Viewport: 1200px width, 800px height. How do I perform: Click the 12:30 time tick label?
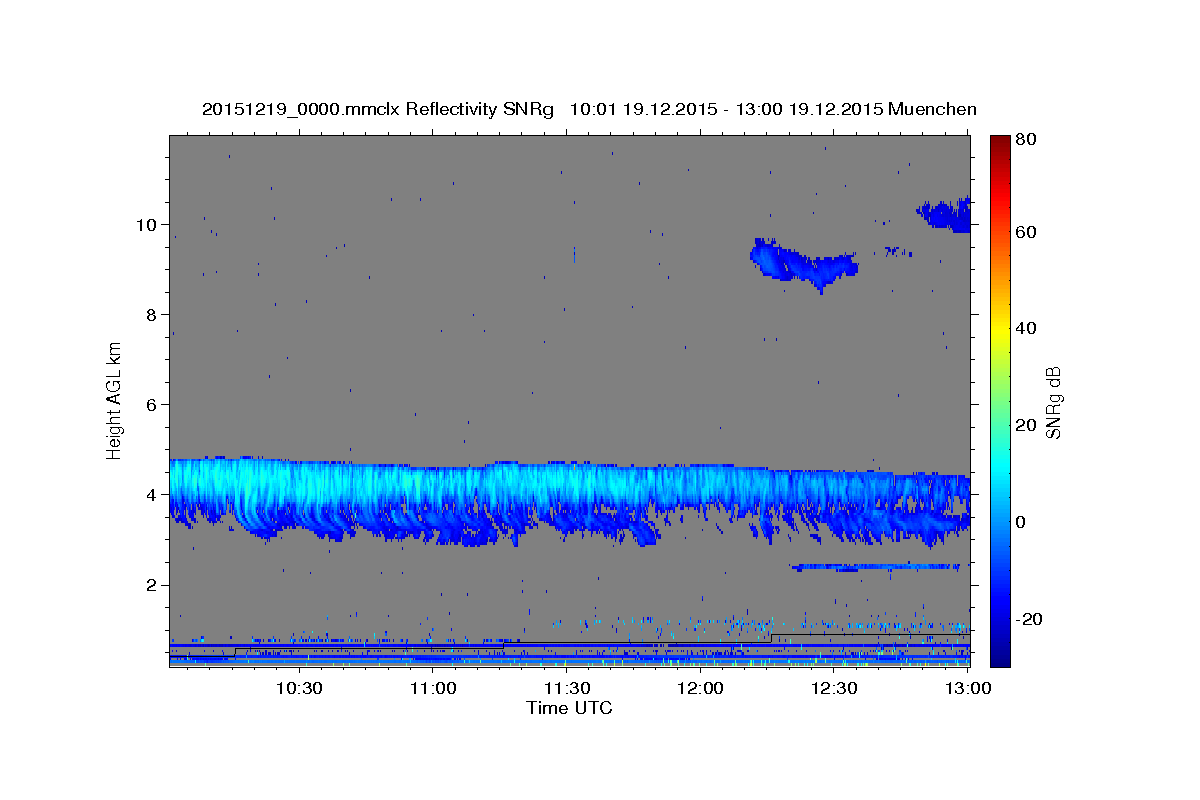pyautogui.click(x=835, y=688)
